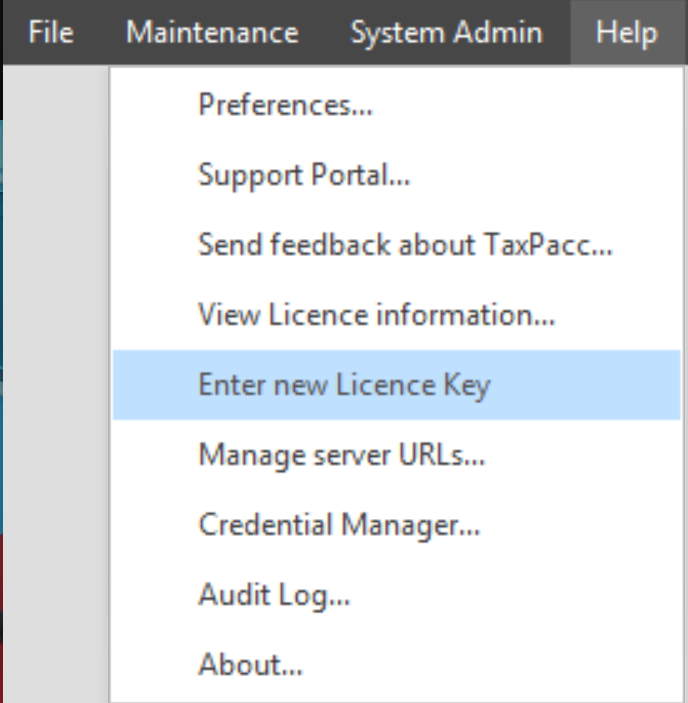Open the Audit Log... entry
The height and width of the screenshot is (703, 688).
click(397, 595)
